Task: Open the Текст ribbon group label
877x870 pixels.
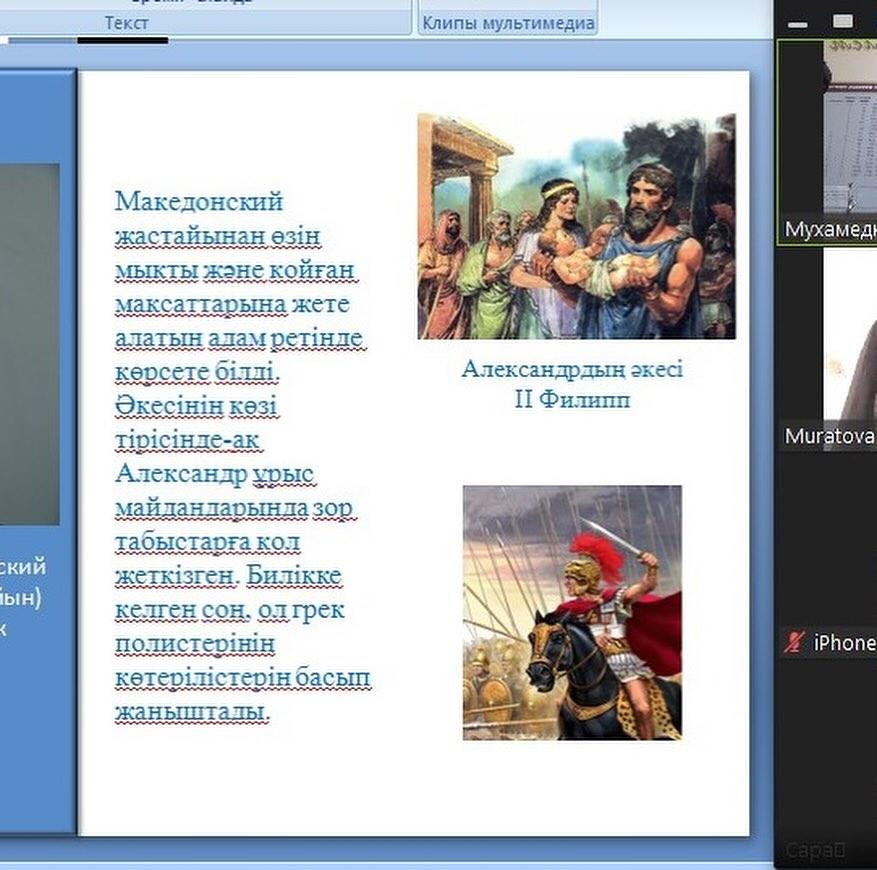Action: tap(126, 23)
